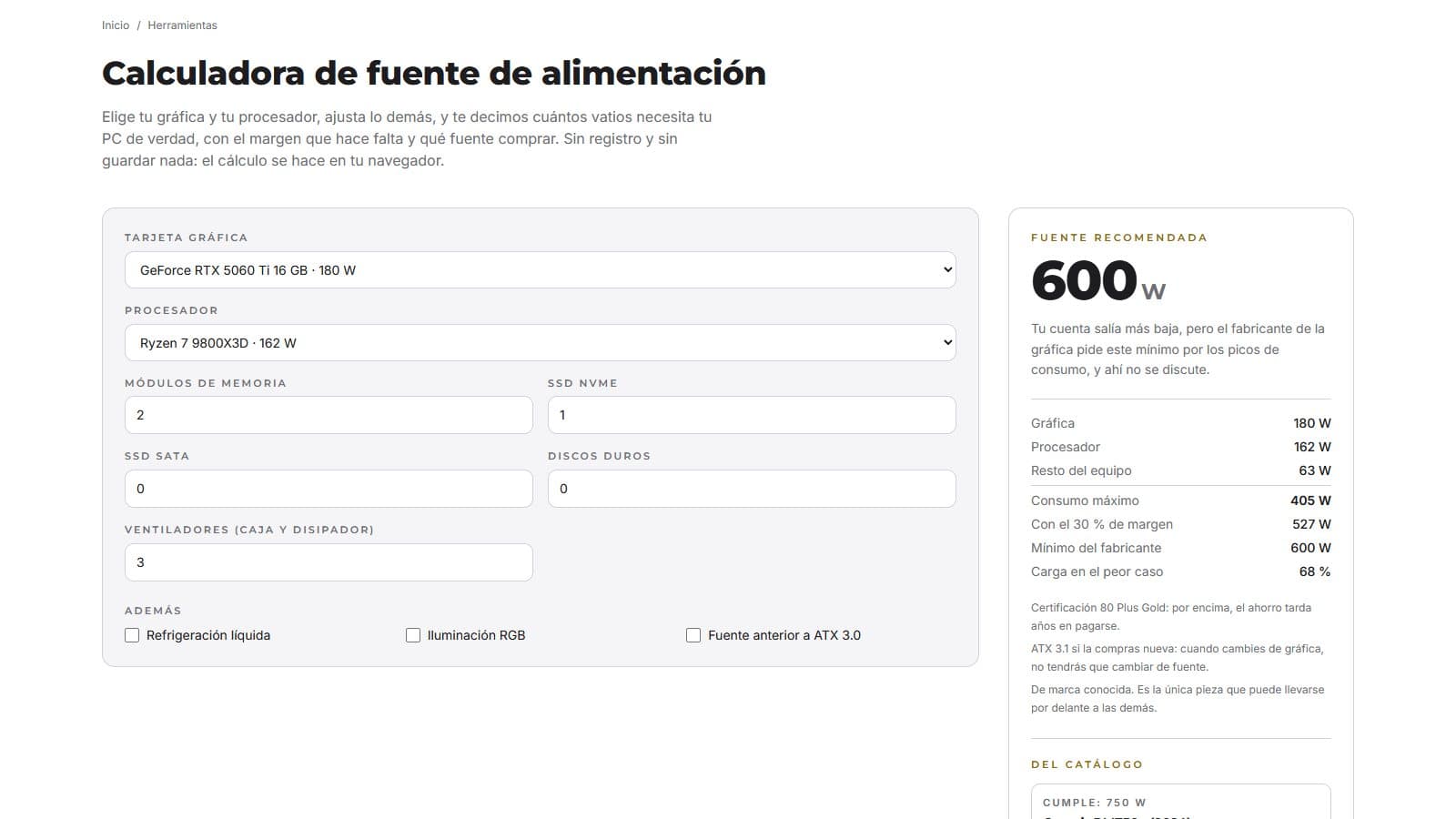
Task: Focus the Ventiladores count field
Action: 329,562
